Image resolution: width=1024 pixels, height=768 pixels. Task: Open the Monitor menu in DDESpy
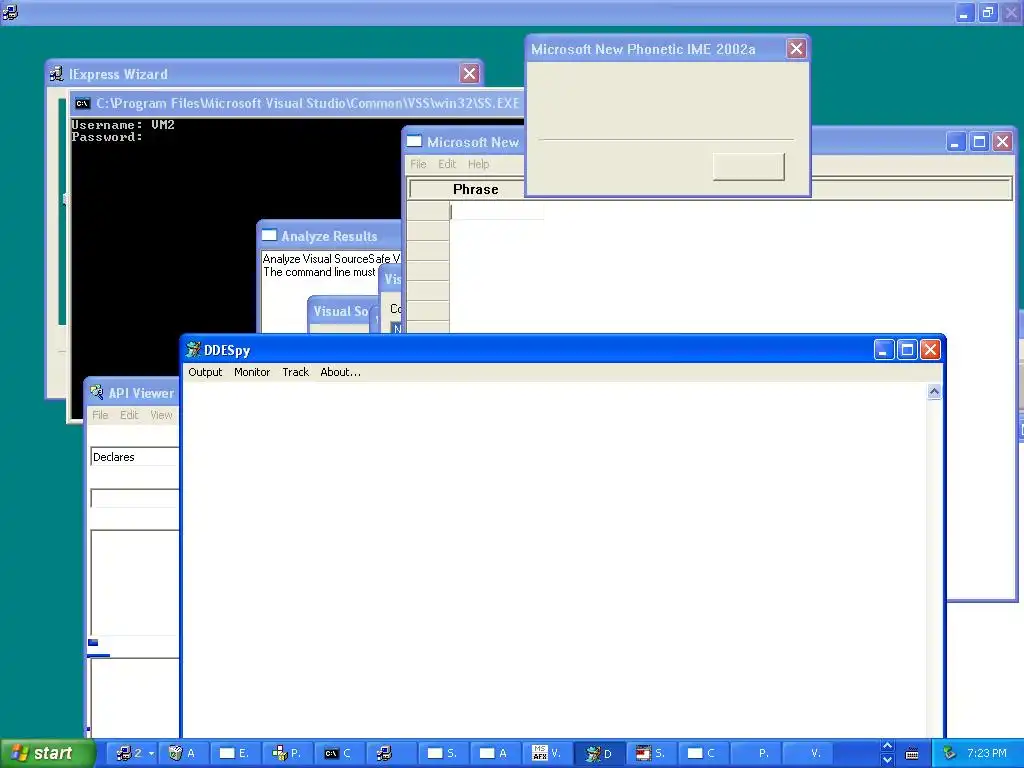coord(252,372)
